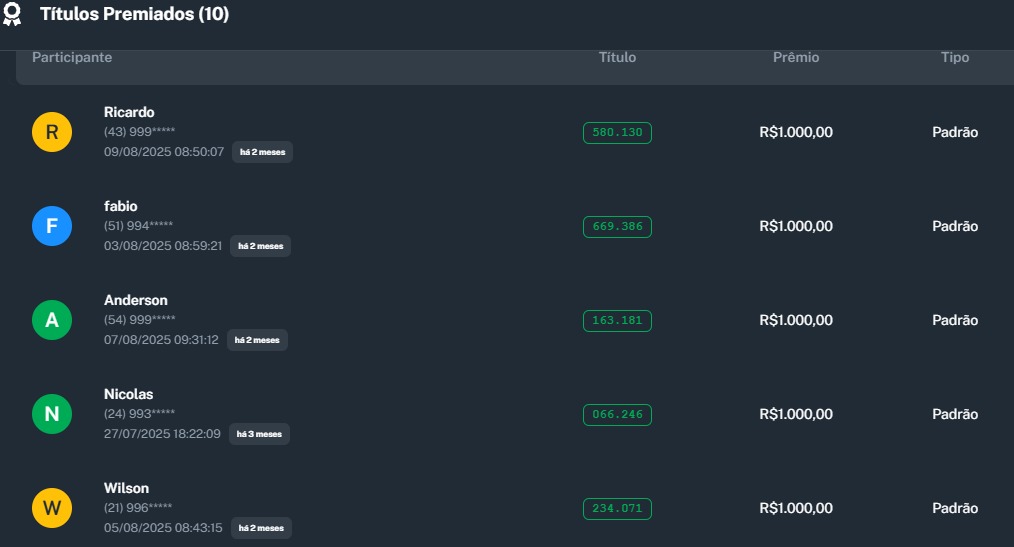
Task: Click the title badge 234.071
Action: (617, 509)
